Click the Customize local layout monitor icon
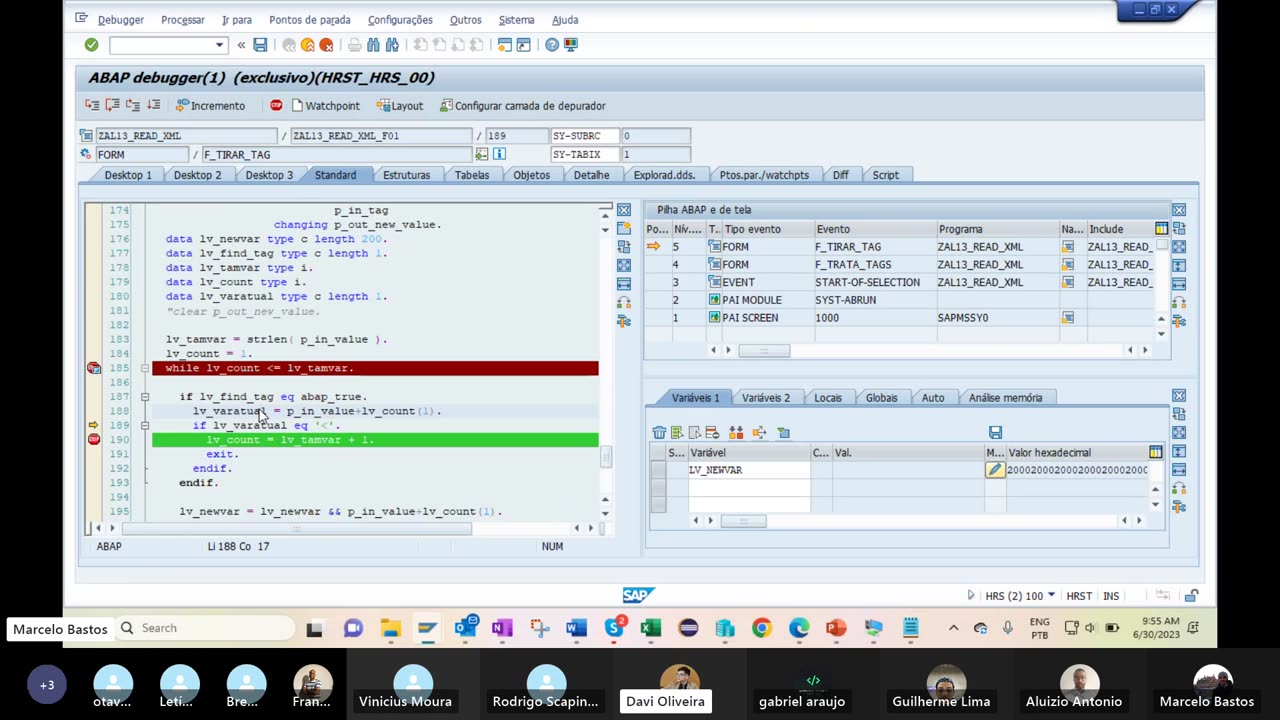 (571, 45)
